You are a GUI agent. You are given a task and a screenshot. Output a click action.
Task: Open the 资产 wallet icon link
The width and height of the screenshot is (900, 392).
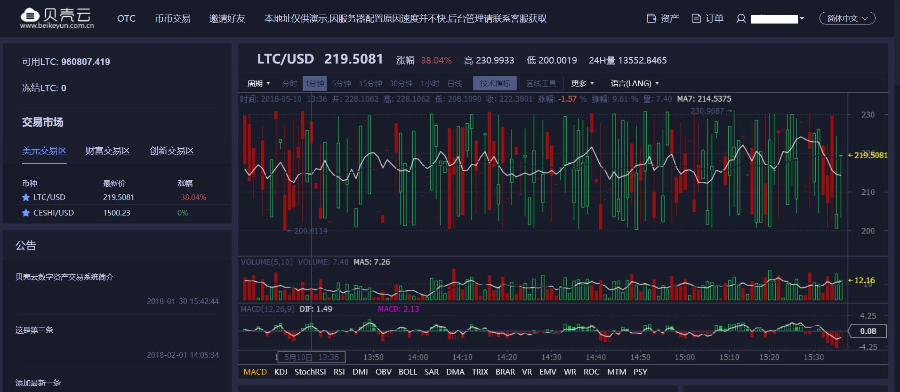tap(651, 18)
